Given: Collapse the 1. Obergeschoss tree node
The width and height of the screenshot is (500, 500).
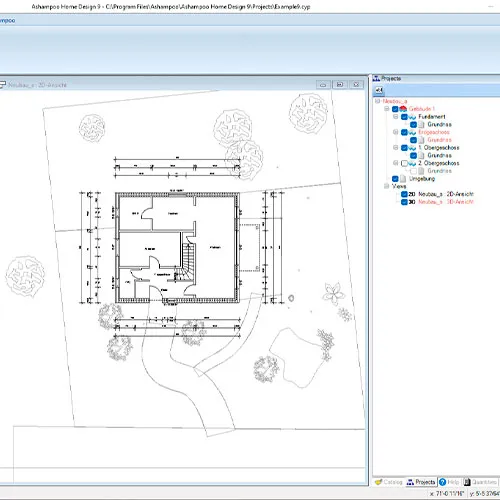Looking at the screenshot, I should 395,147.
